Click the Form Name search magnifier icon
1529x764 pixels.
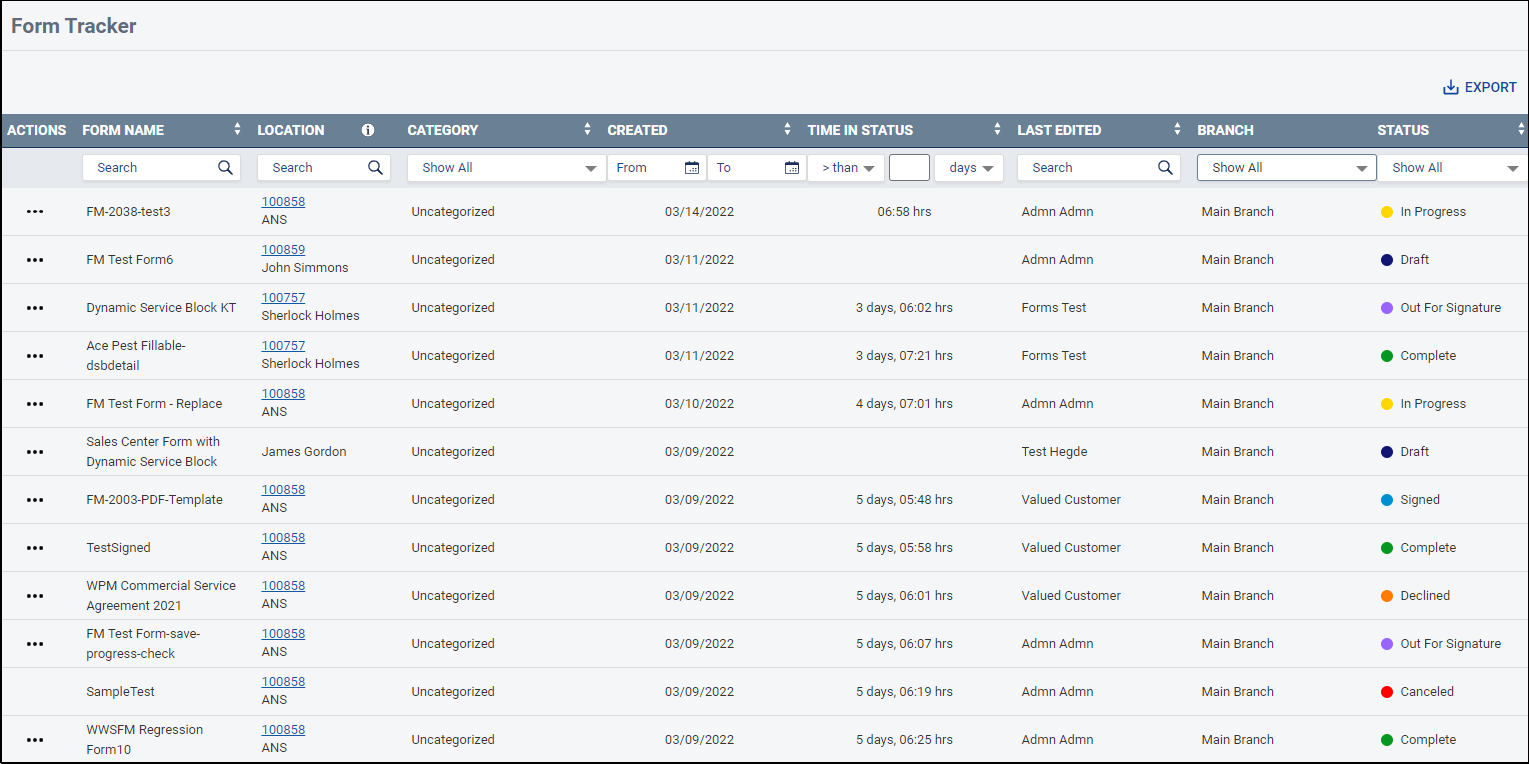(225, 168)
